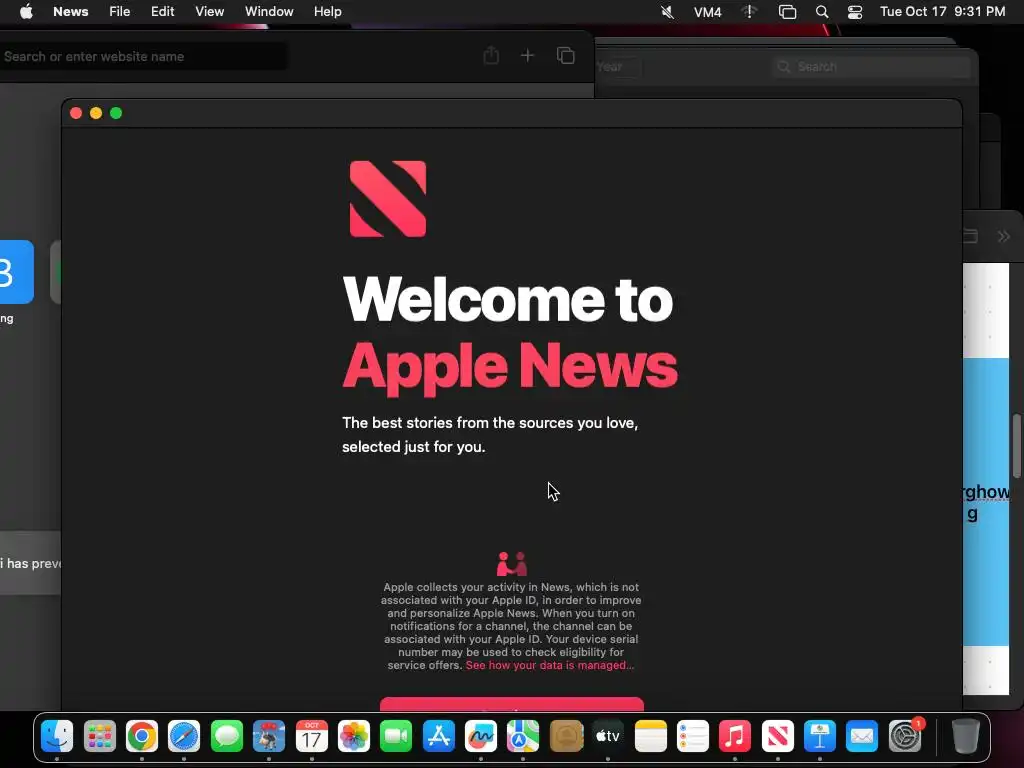Open Keynote from the dock
Viewport: 1024px width, 768px height.
(x=820, y=737)
